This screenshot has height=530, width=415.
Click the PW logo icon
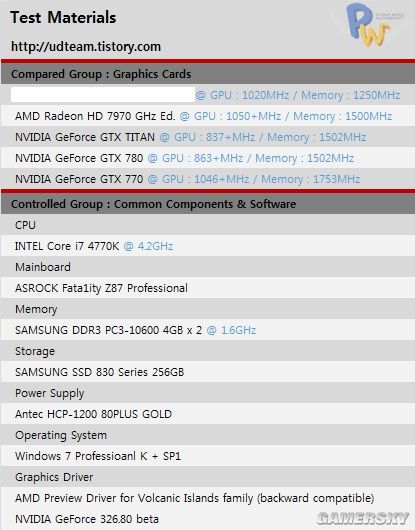[x=368, y=25]
